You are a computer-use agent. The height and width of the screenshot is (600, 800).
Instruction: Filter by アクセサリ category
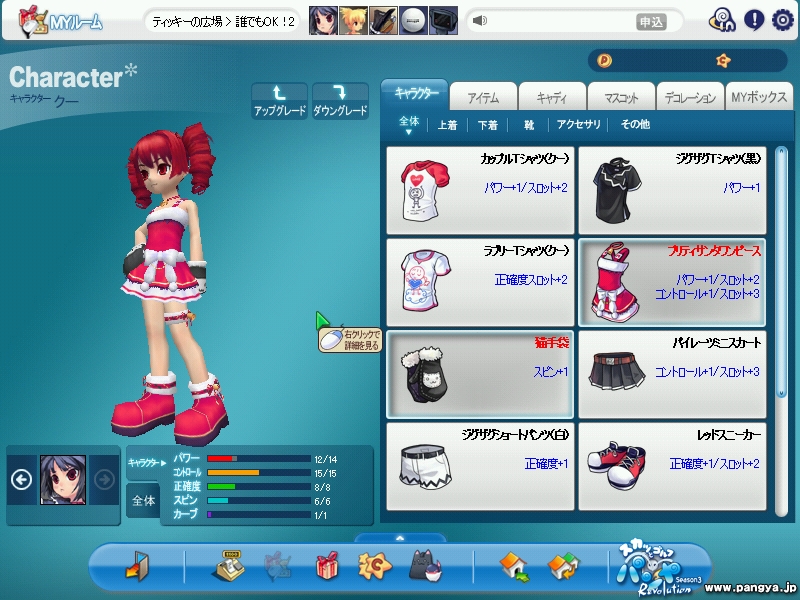(x=578, y=124)
